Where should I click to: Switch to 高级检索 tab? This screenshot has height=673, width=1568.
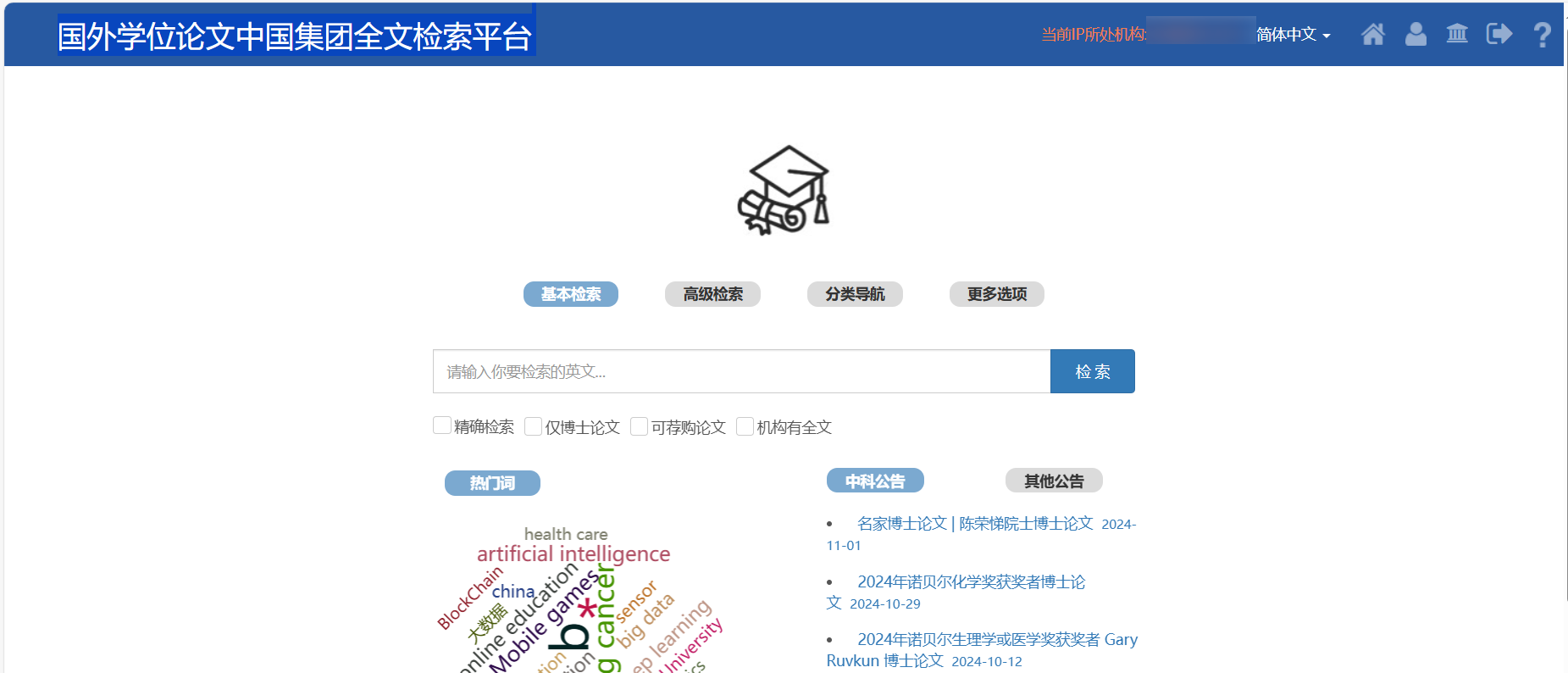coord(712,294)
